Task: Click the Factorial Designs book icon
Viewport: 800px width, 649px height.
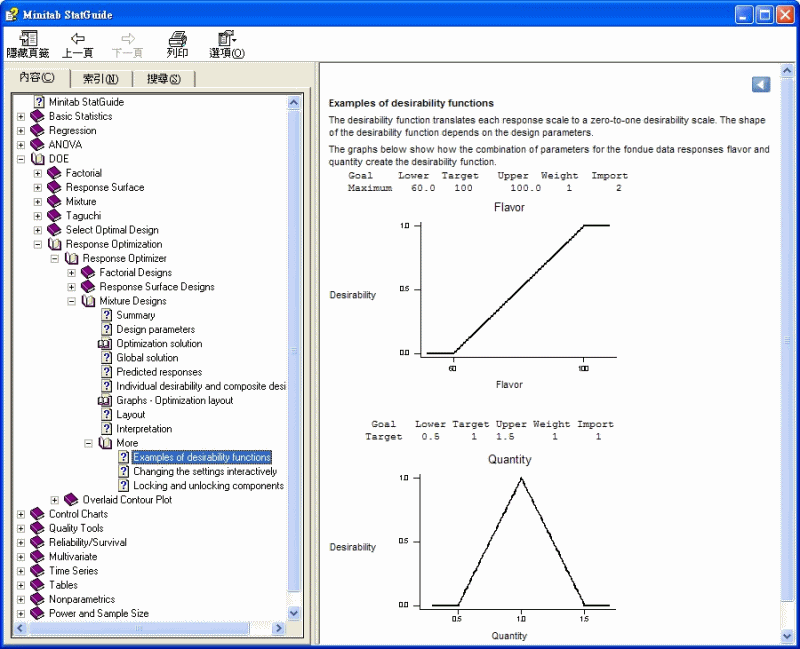Action: coord(88,272)
